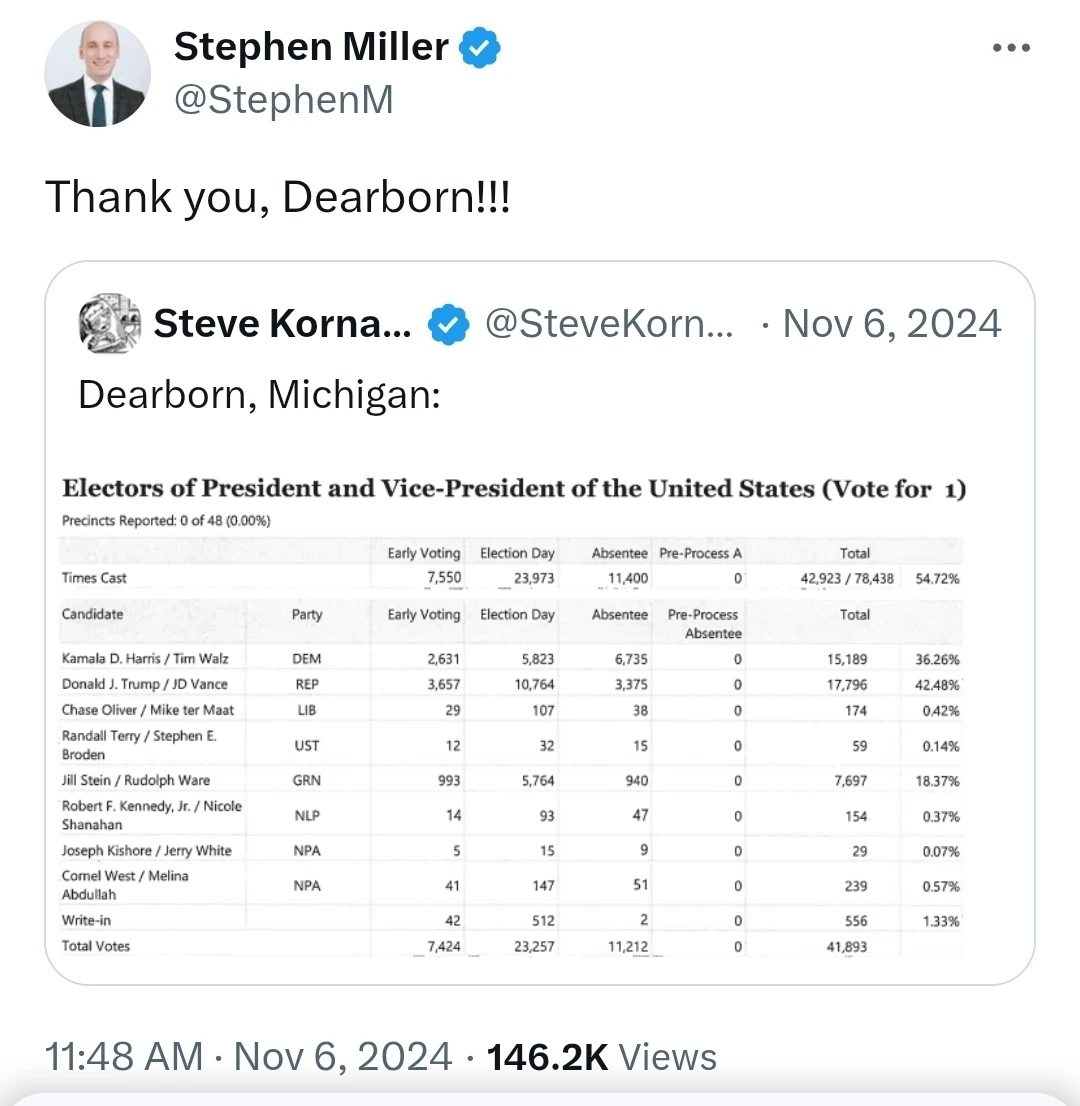Click the blue verified badge beside Stephen Miller
Screen dimensions: 1080x1106
pyautogui.click(x=480, y=48)
